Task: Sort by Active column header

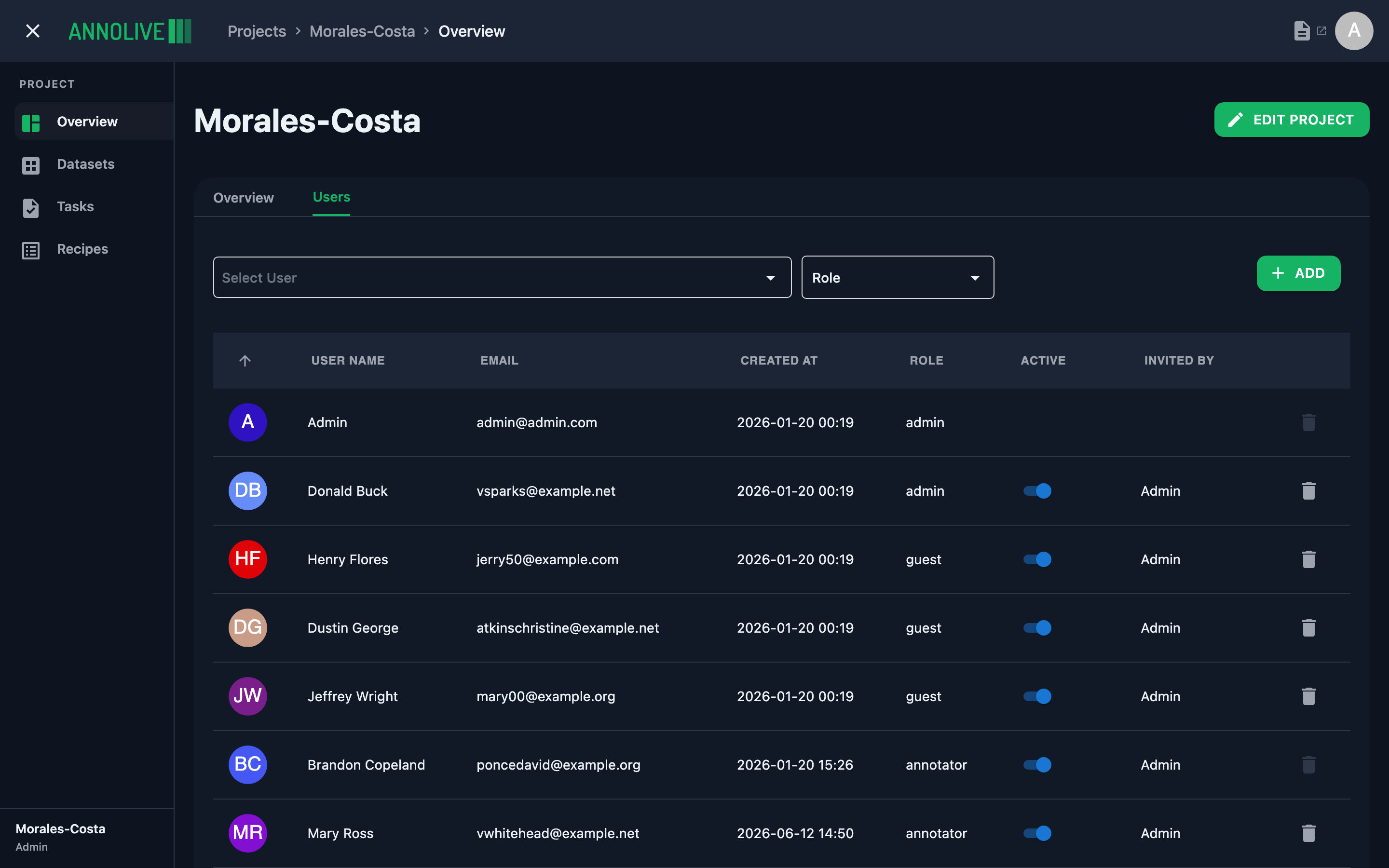Action: [1043, 361]
